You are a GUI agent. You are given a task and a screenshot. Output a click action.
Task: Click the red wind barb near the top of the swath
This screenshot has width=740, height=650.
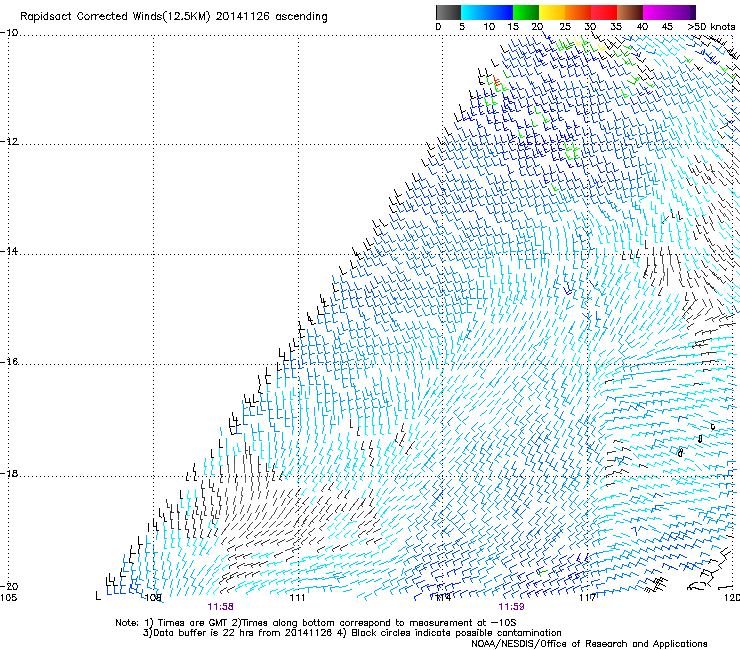(x=496, y=80)
